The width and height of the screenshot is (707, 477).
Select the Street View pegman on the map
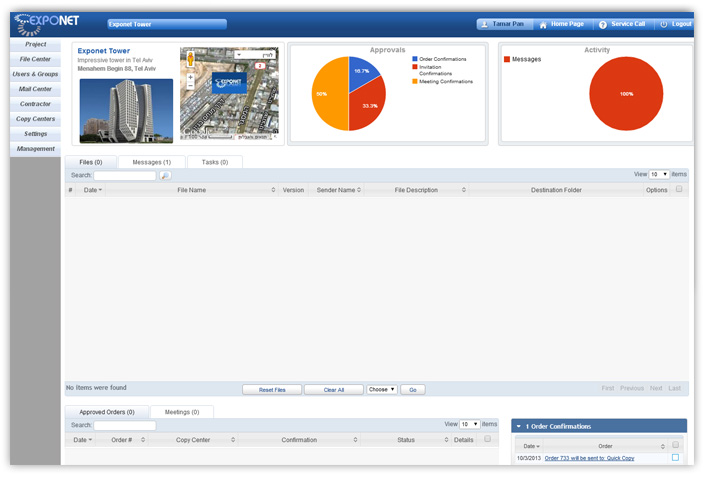pos(190,59)
